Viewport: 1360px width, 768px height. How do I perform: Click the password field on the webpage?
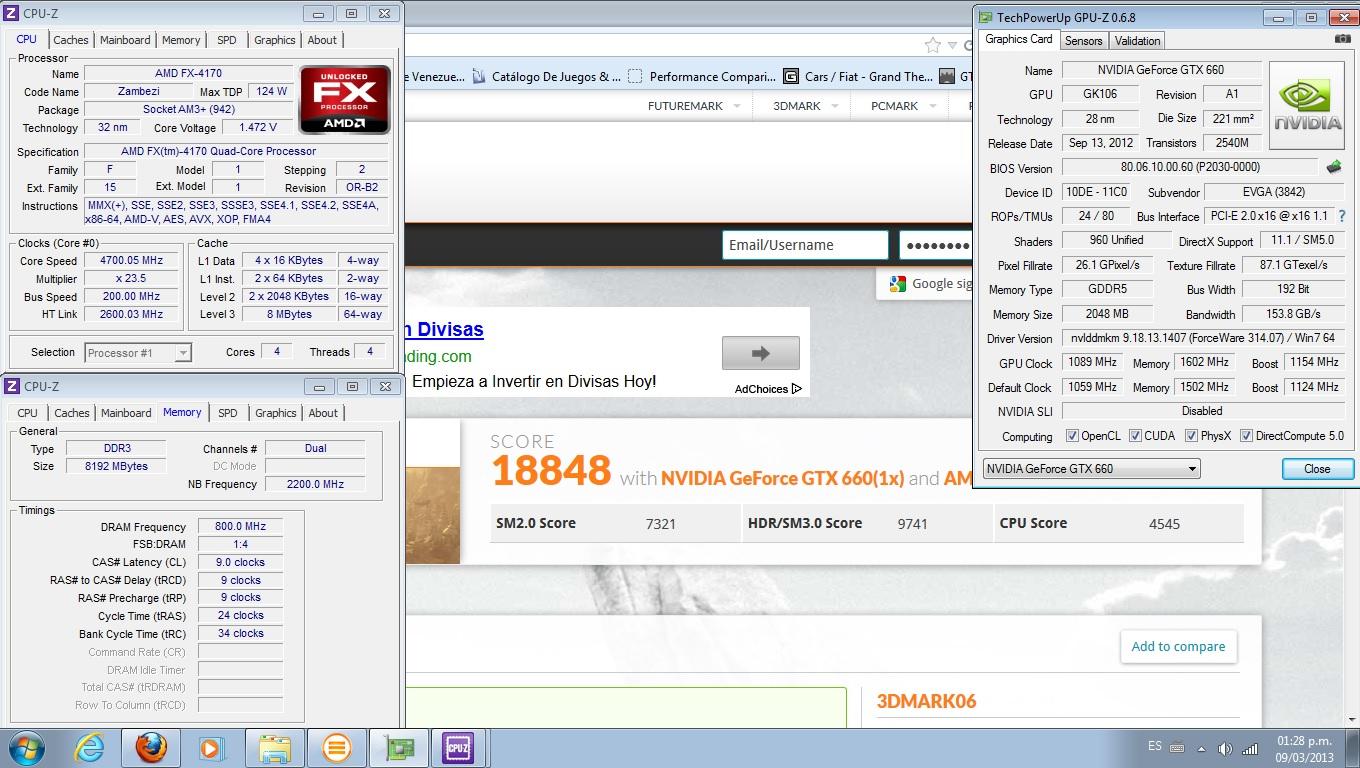point(935,245)
